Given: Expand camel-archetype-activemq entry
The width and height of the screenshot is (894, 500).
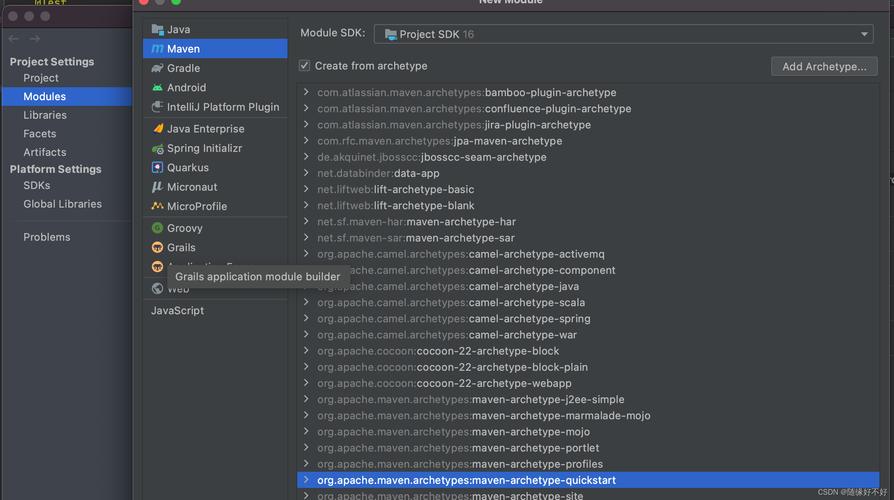Looking at the screenshot, I should coord(306,253).
